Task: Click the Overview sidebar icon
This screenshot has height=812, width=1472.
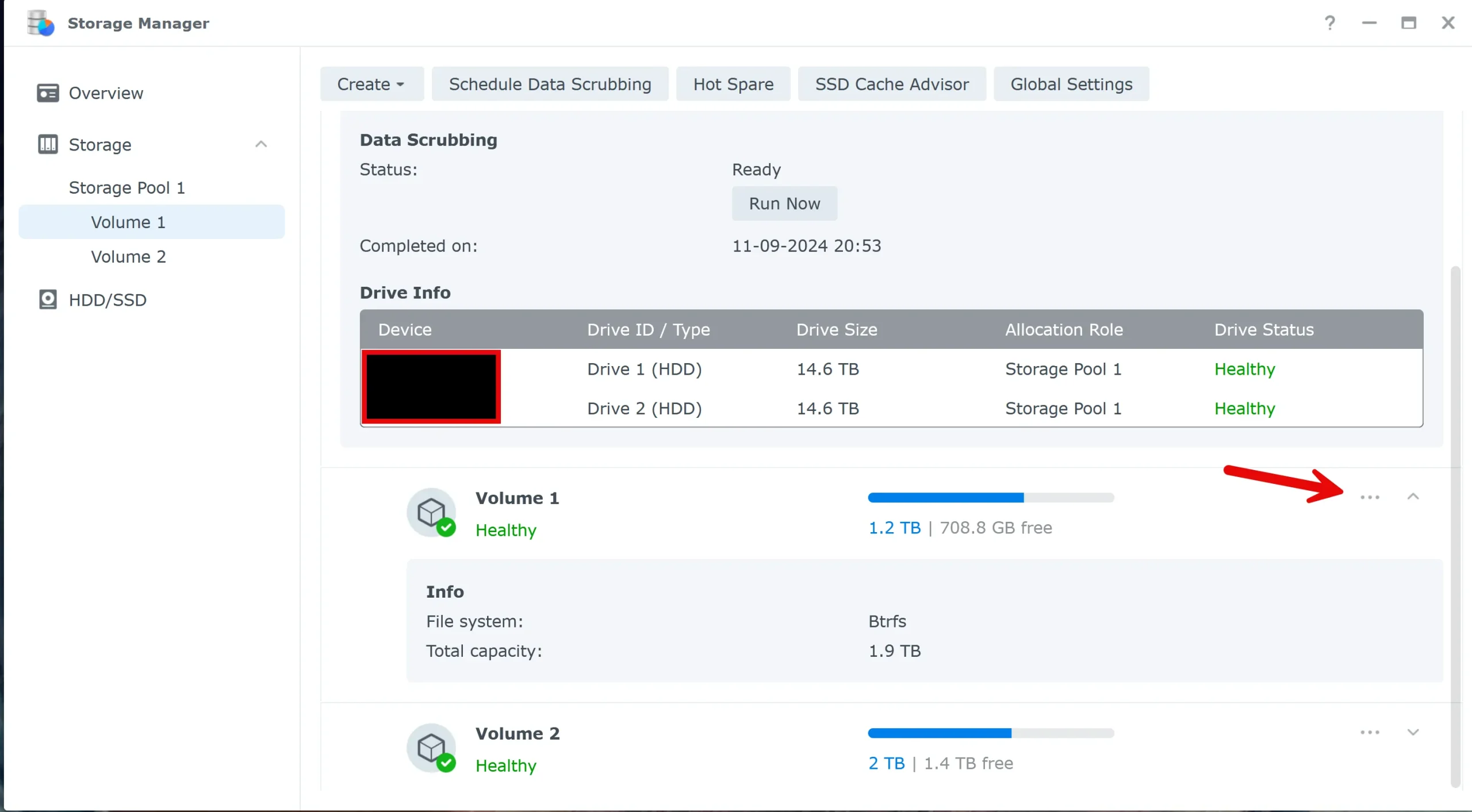Action: coord(47,93)
